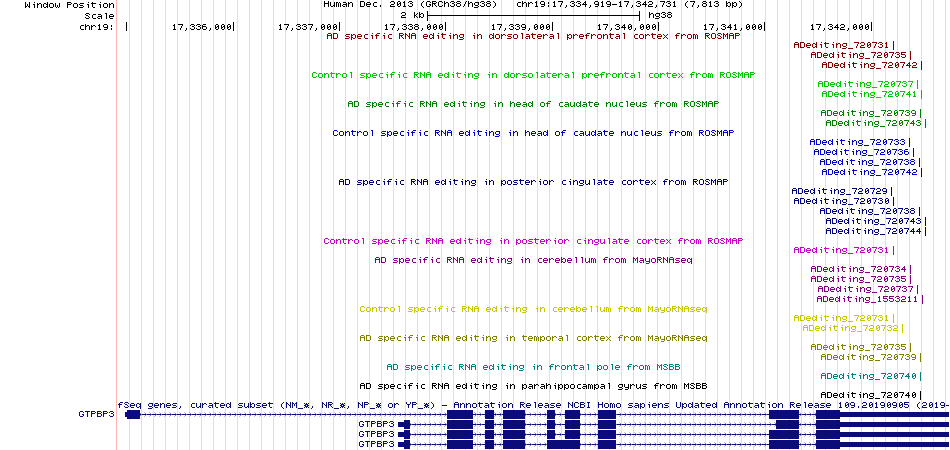Click AD parahippocampal gyrus MSBB track title
This screenshot has height=450, width=950.
click(533, 386)
